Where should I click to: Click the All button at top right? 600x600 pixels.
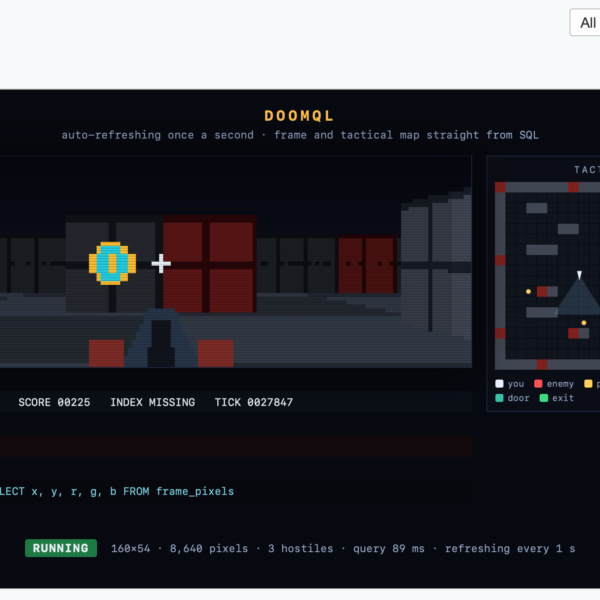[x=585, y=23]
